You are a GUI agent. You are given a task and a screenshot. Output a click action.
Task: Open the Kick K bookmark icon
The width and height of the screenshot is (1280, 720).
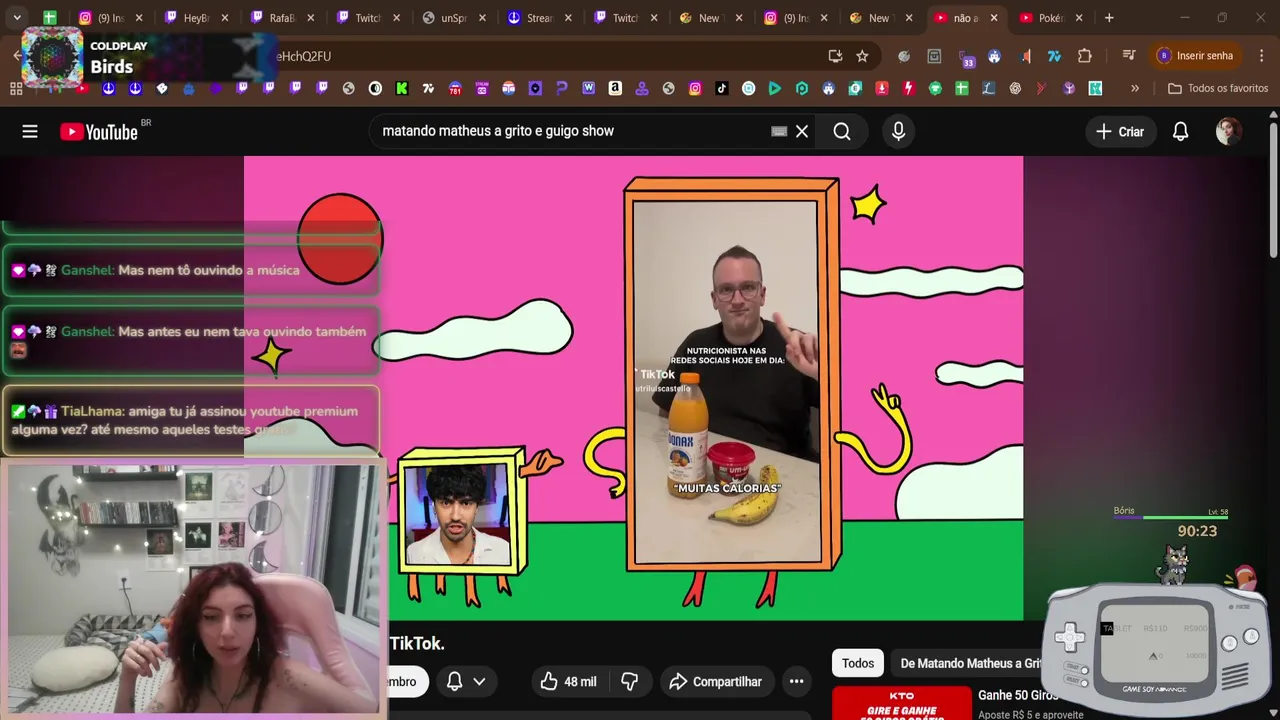click(402, 88)
